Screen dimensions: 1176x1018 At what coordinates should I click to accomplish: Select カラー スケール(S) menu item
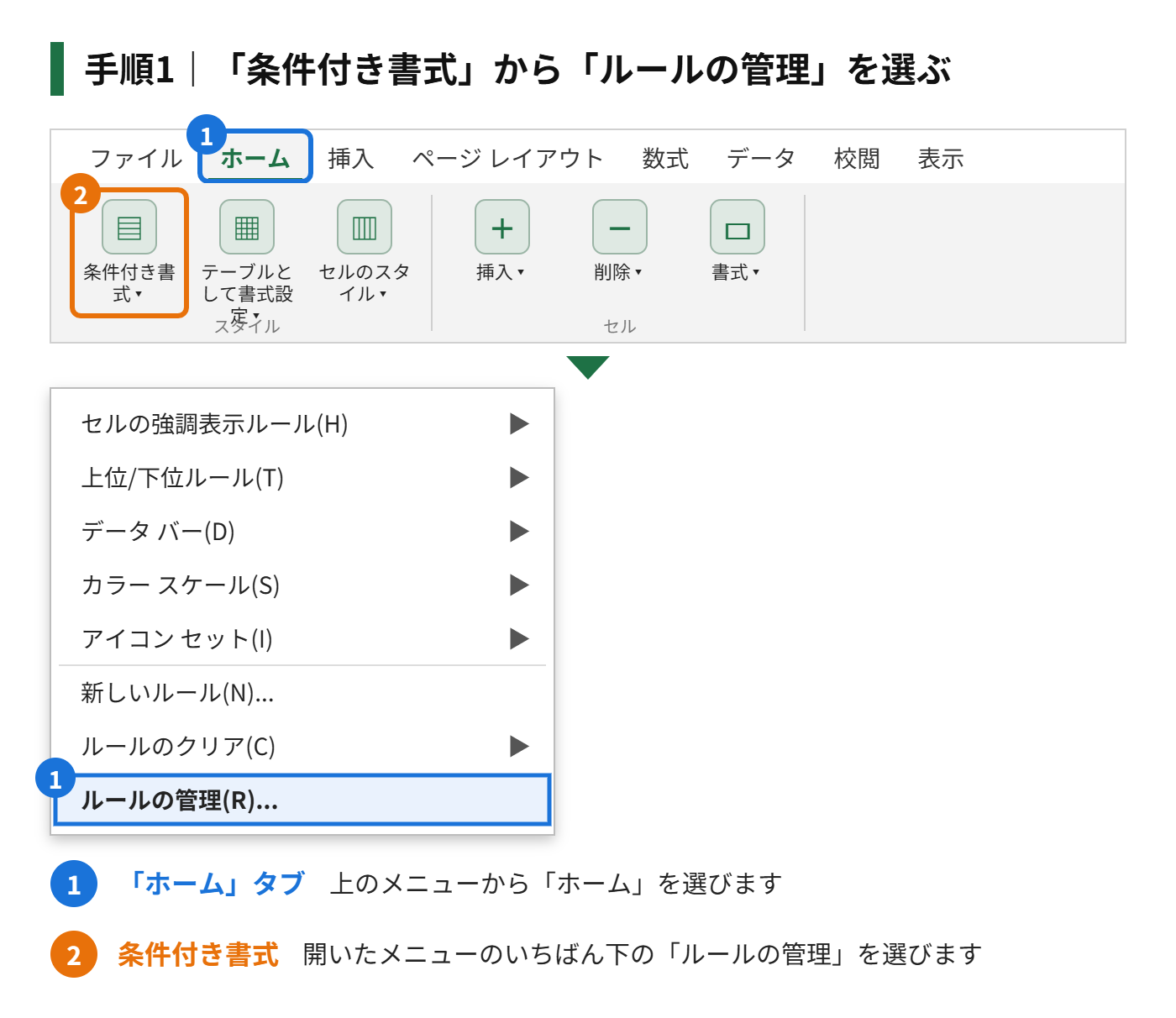(x=302, y=585)
